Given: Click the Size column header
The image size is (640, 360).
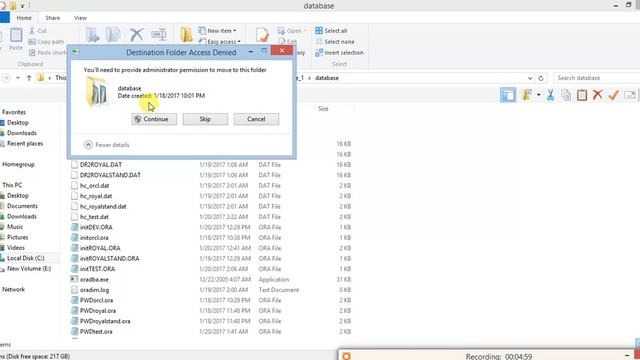Looking at the screenshot, I should click(323, 109).
